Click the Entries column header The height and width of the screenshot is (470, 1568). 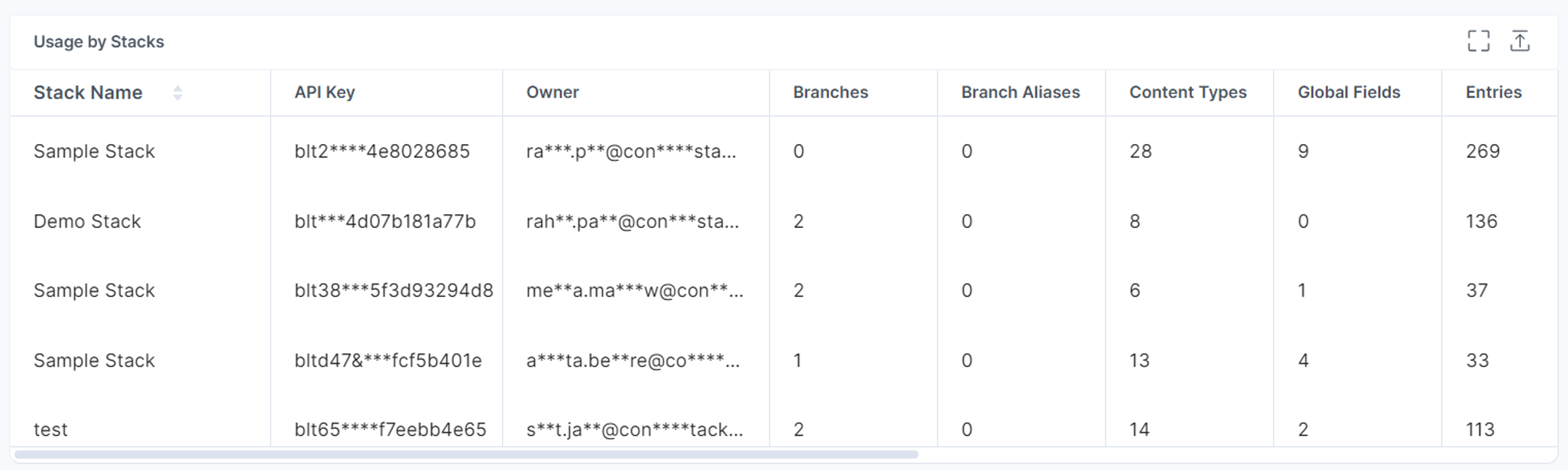(x=1493, y=93)
